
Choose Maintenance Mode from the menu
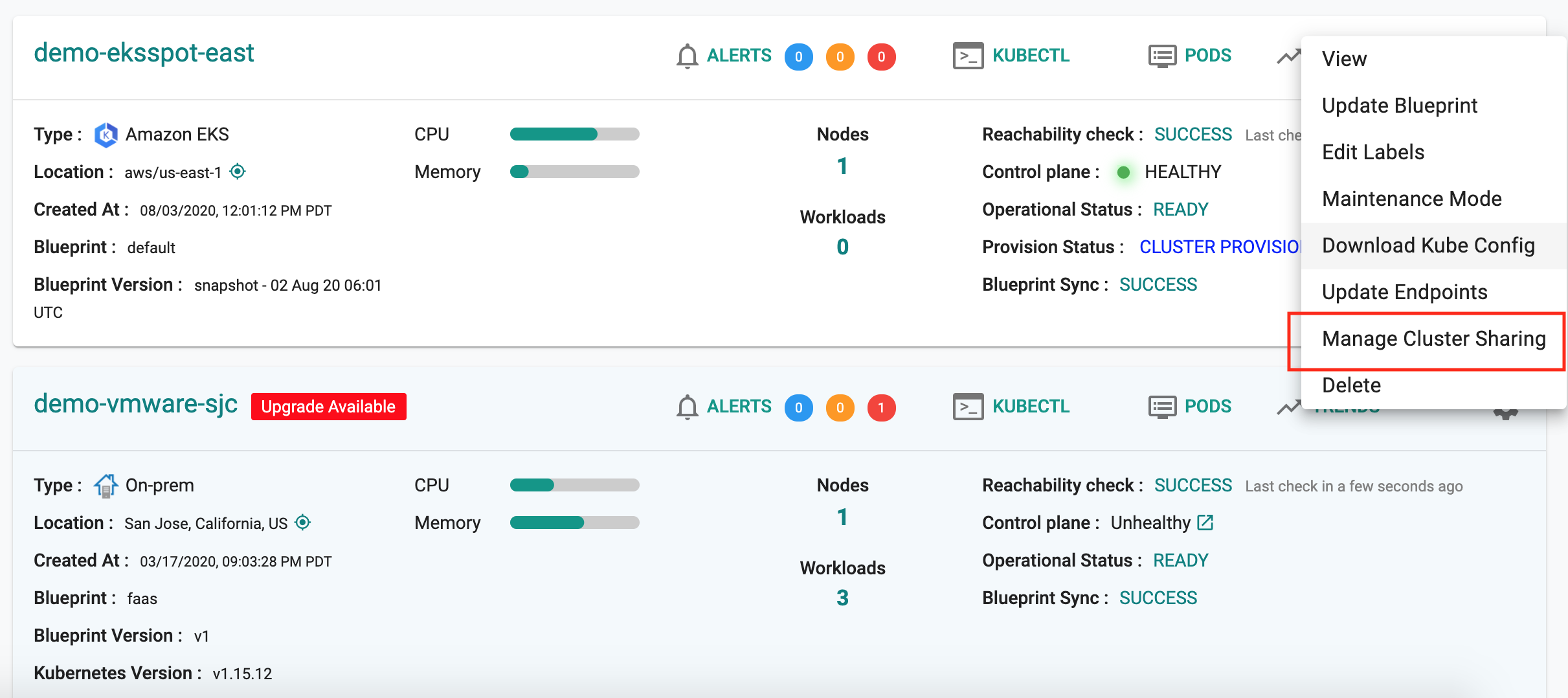[x=1434, y=199]
